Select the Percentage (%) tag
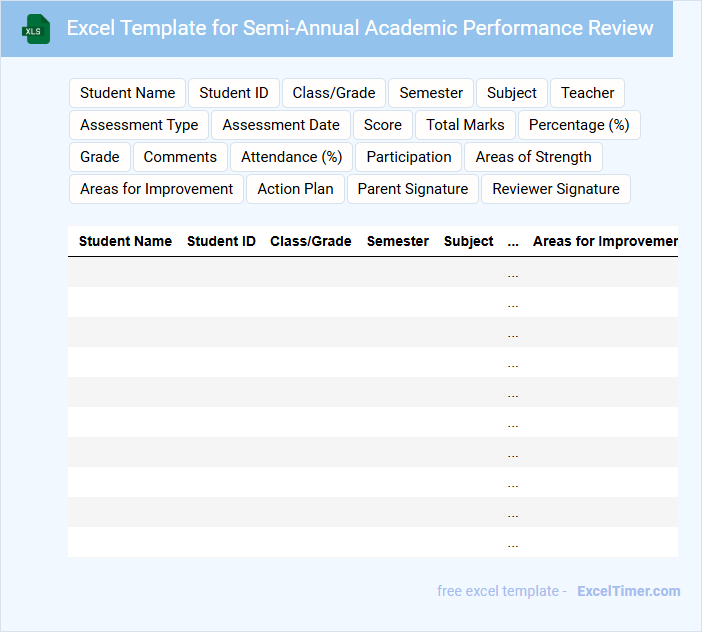This screenshot has height=632, width=702. tap(579, 125)
